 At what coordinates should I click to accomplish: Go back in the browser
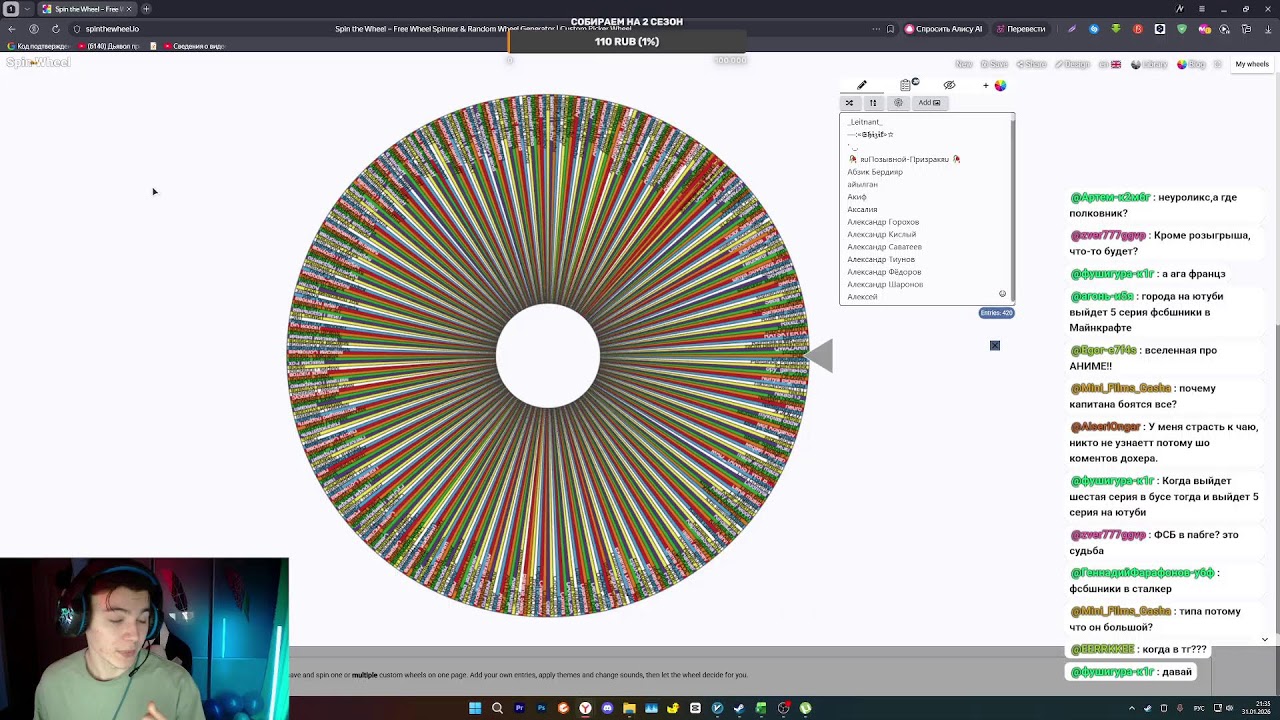tap(12, 29)
